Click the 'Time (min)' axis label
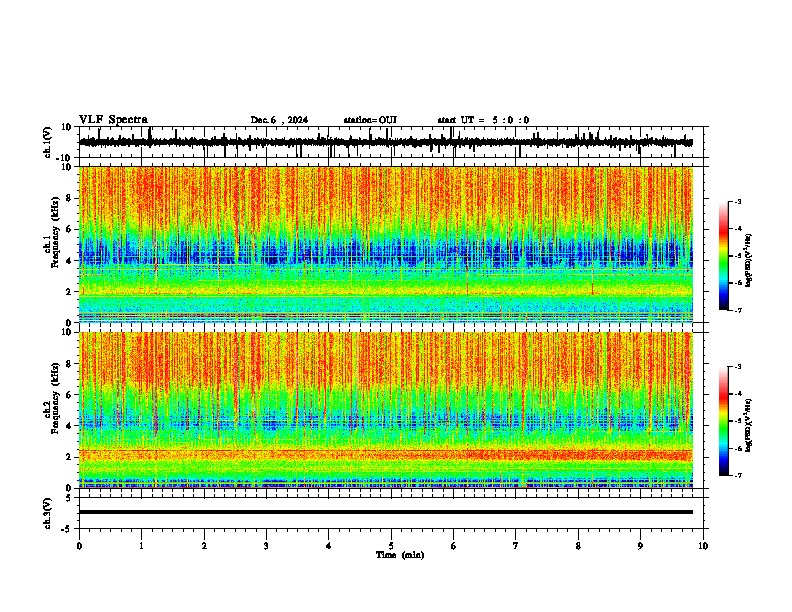Viewport: 792px width, 612px height. pyautogui.click(x=400, y=555)
